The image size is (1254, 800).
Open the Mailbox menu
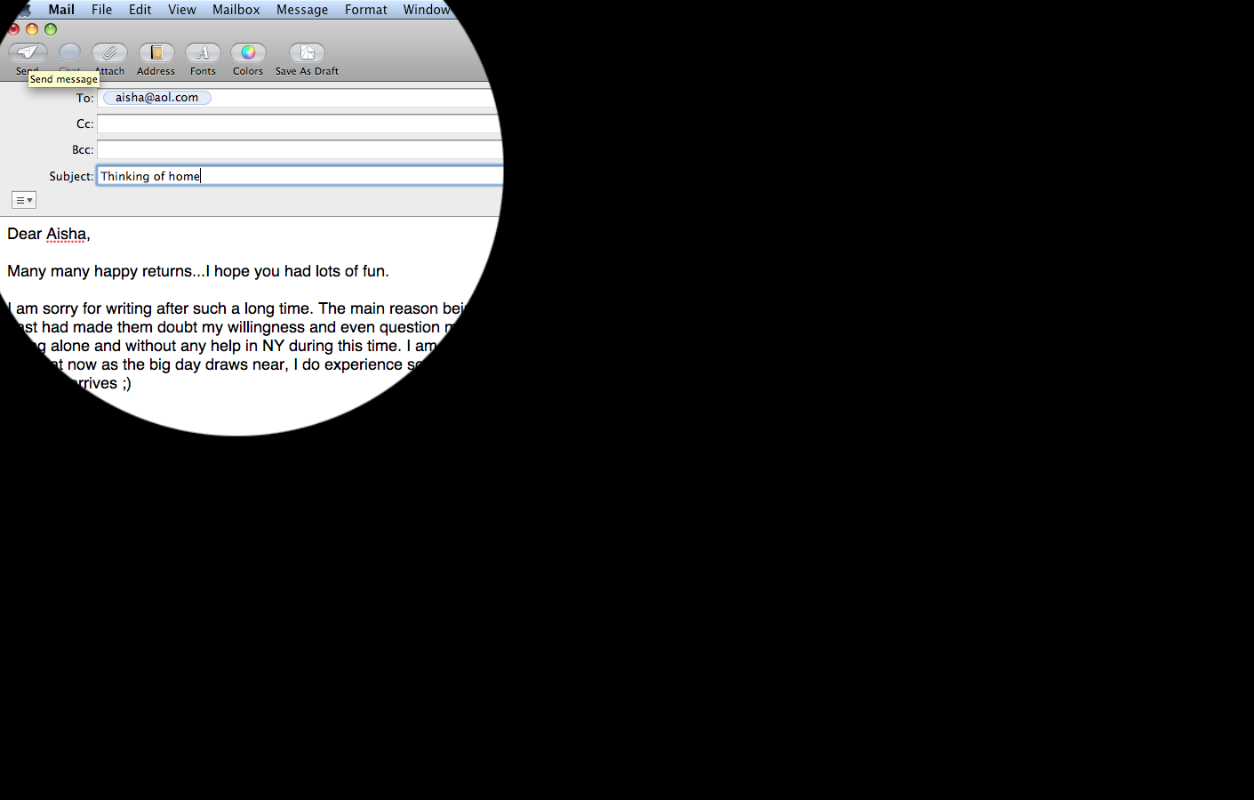click(236, 10)
